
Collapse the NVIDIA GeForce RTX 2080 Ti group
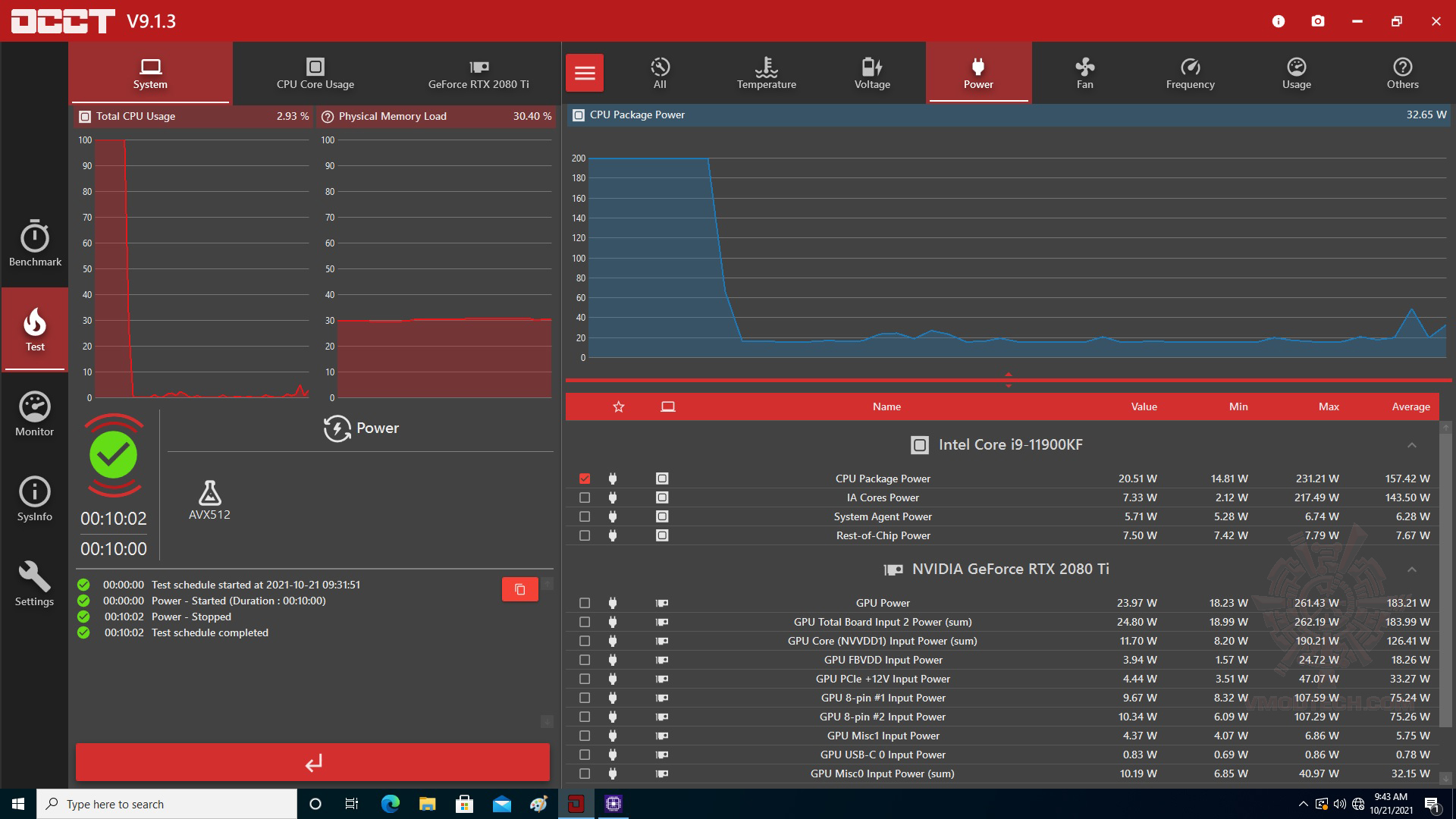(x=1411, y=570)
